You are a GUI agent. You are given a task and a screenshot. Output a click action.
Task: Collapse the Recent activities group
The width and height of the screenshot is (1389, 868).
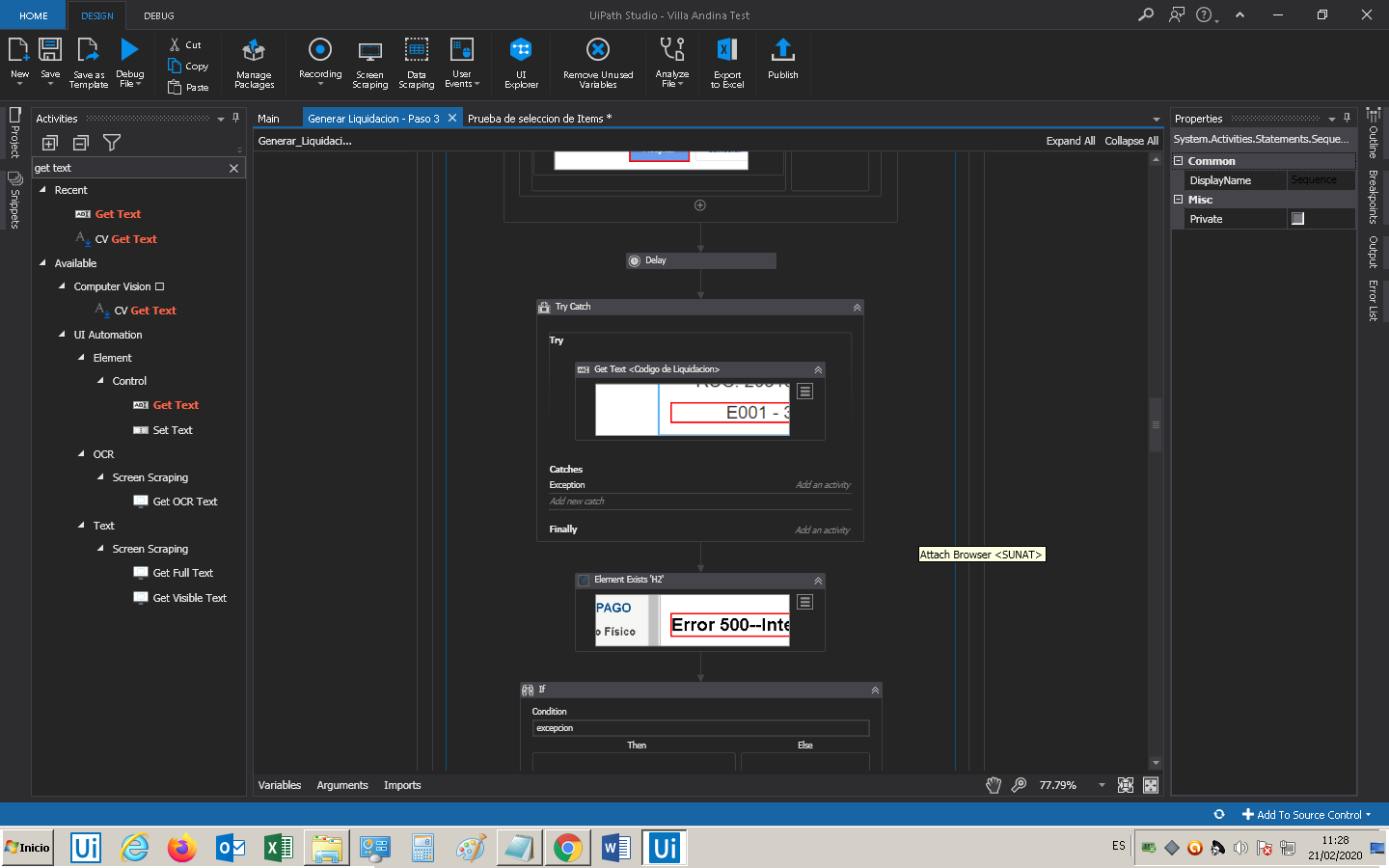(42, 190)
